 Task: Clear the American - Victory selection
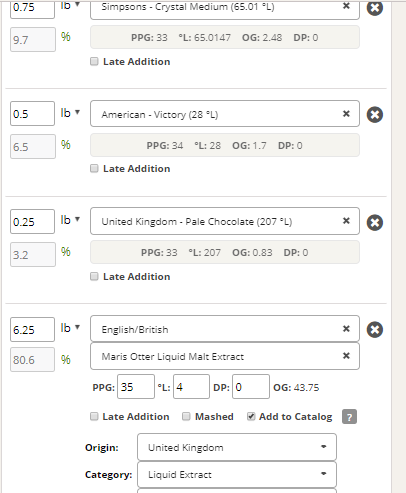346,114
